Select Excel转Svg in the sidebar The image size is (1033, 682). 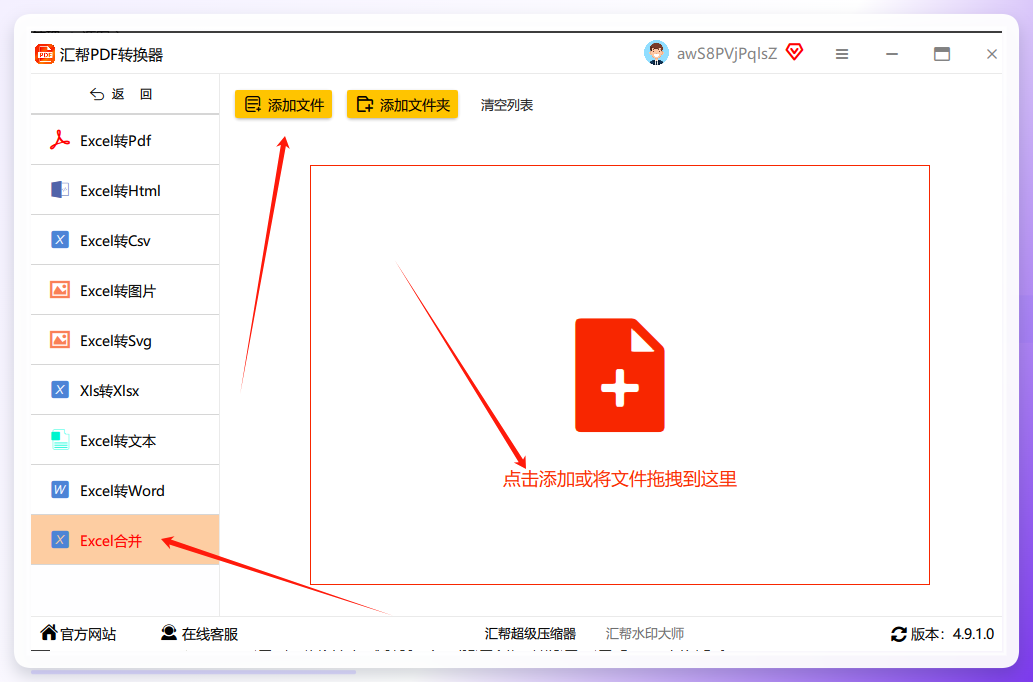[x=125, y=341]
